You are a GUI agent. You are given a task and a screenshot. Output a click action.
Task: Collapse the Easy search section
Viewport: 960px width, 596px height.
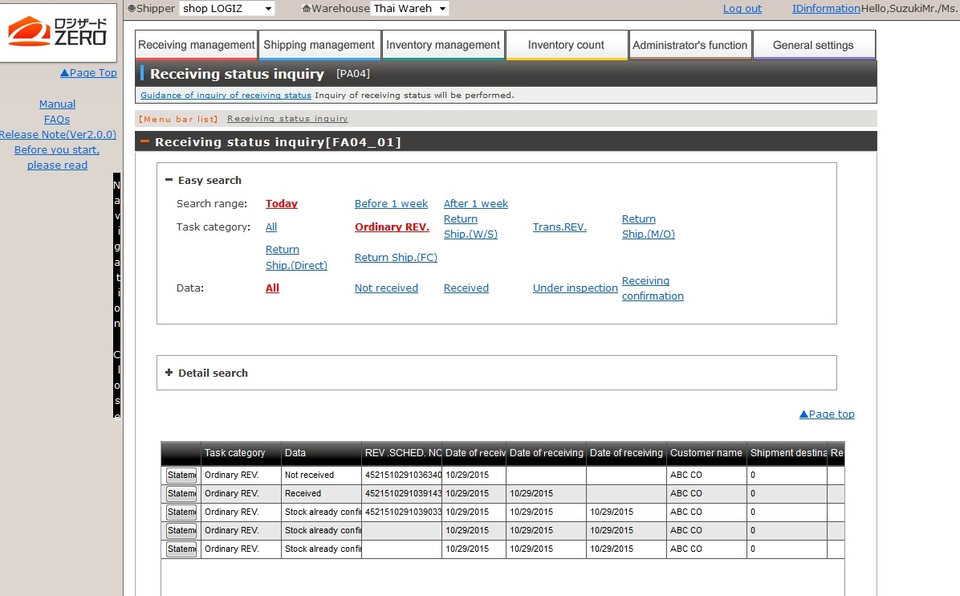pyautogui.click(x=169, y=180)
